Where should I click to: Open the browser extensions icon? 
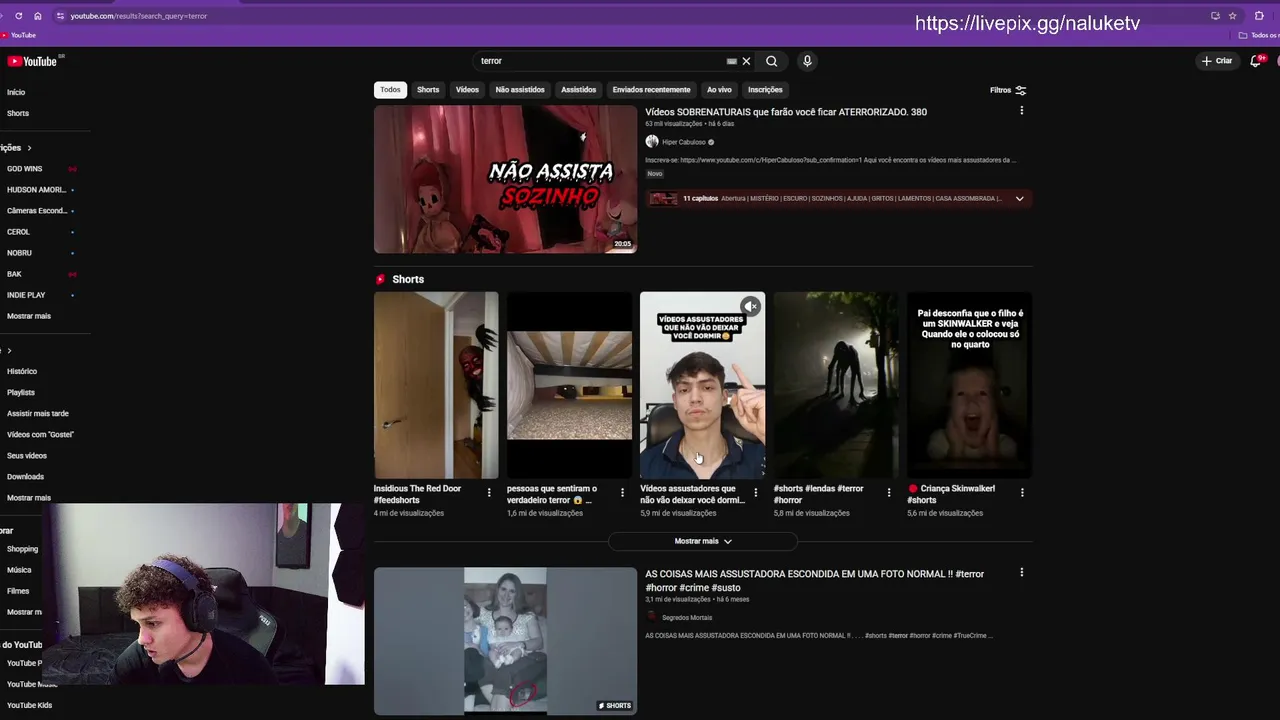click(x=1259, y=16)
